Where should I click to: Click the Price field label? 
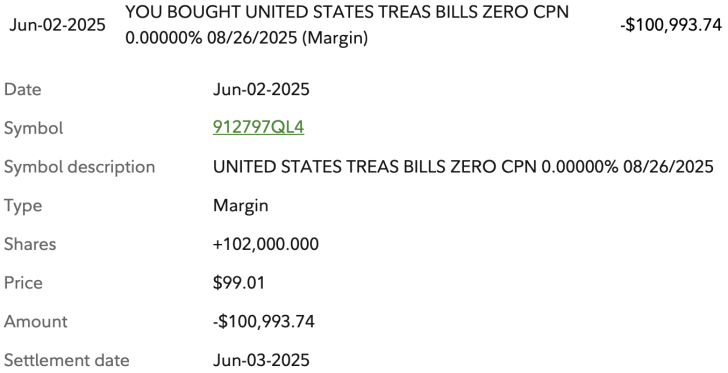(23, 282)
